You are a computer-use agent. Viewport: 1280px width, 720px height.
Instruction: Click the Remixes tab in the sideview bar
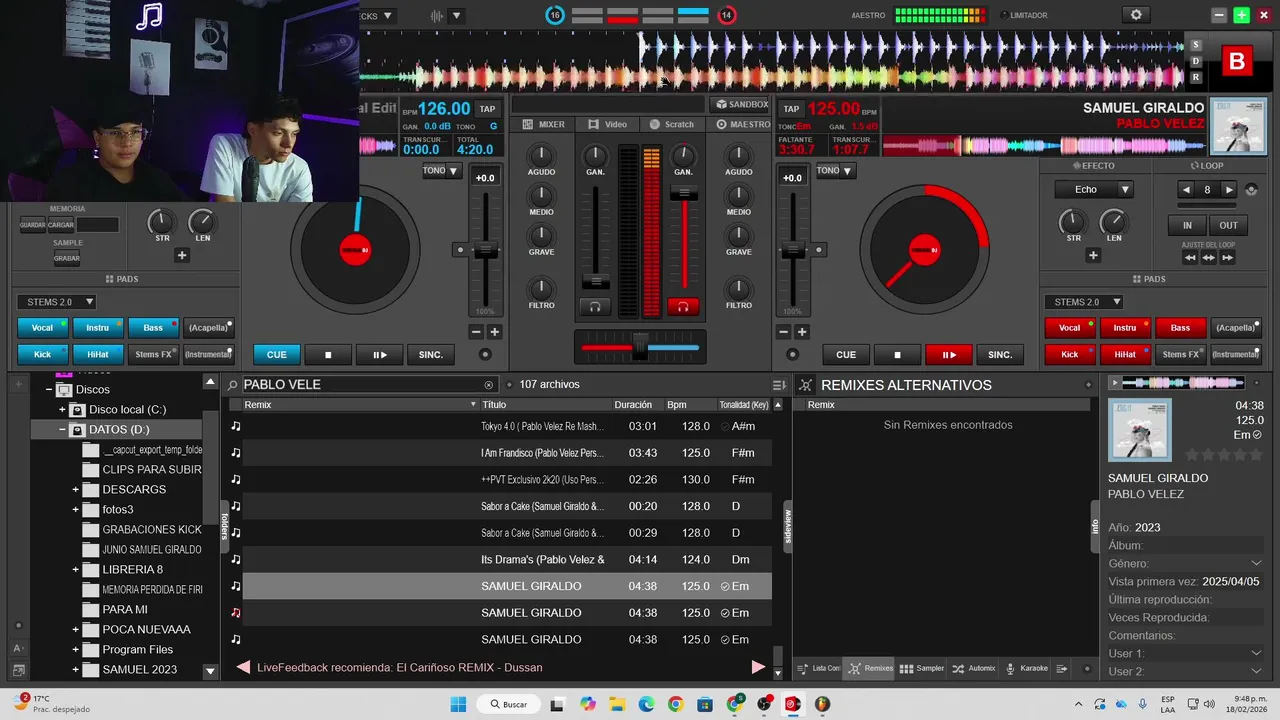pyautogui.click(x=870, y=668)
